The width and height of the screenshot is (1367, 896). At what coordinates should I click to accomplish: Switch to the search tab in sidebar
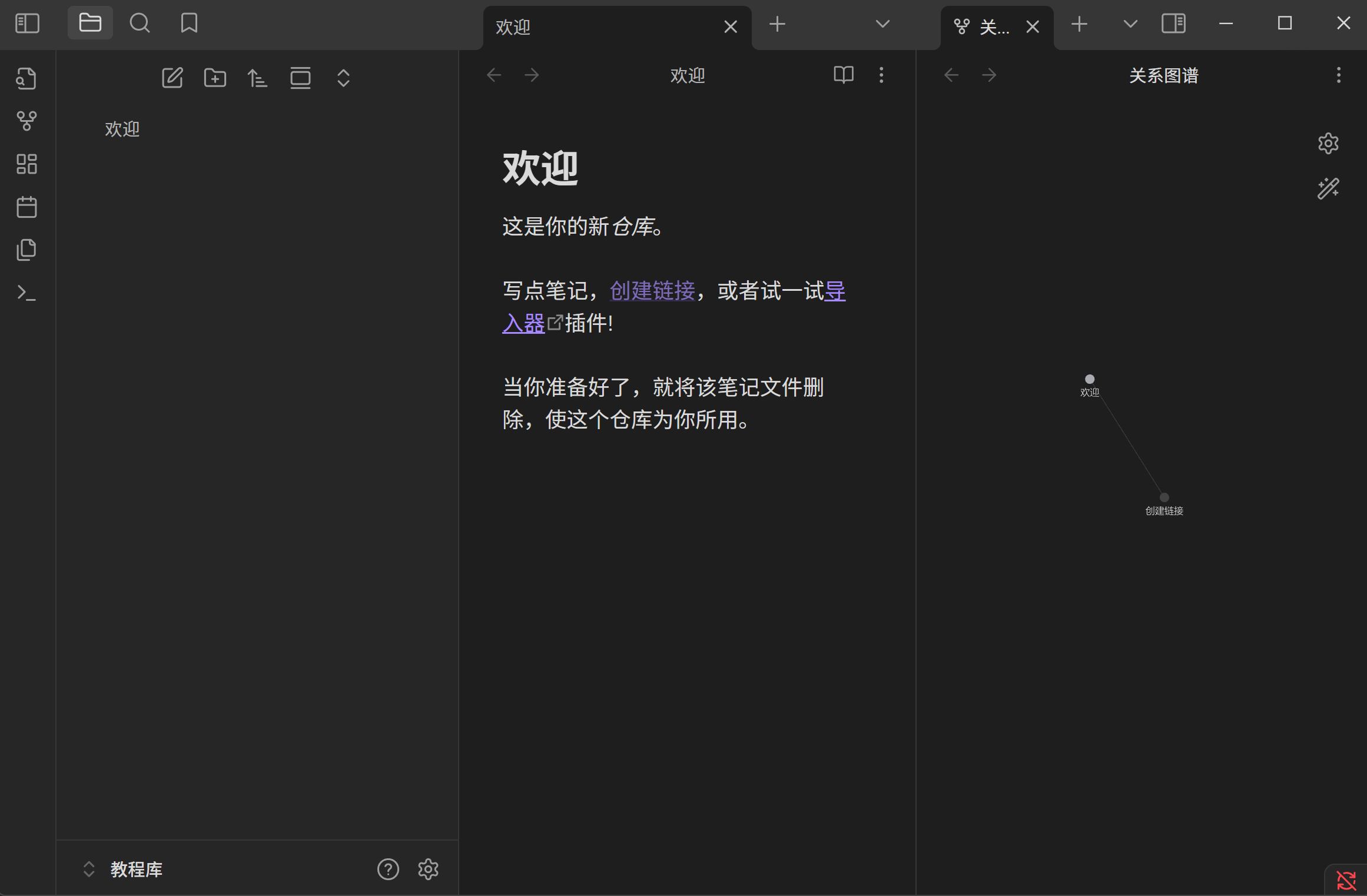(140, 24)
